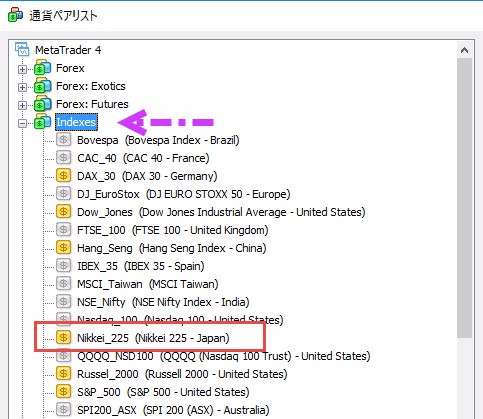Expand the Forex: Futures folder
Image resolution: width=483 pixels, height=419 pixels.
coord(22,105)
